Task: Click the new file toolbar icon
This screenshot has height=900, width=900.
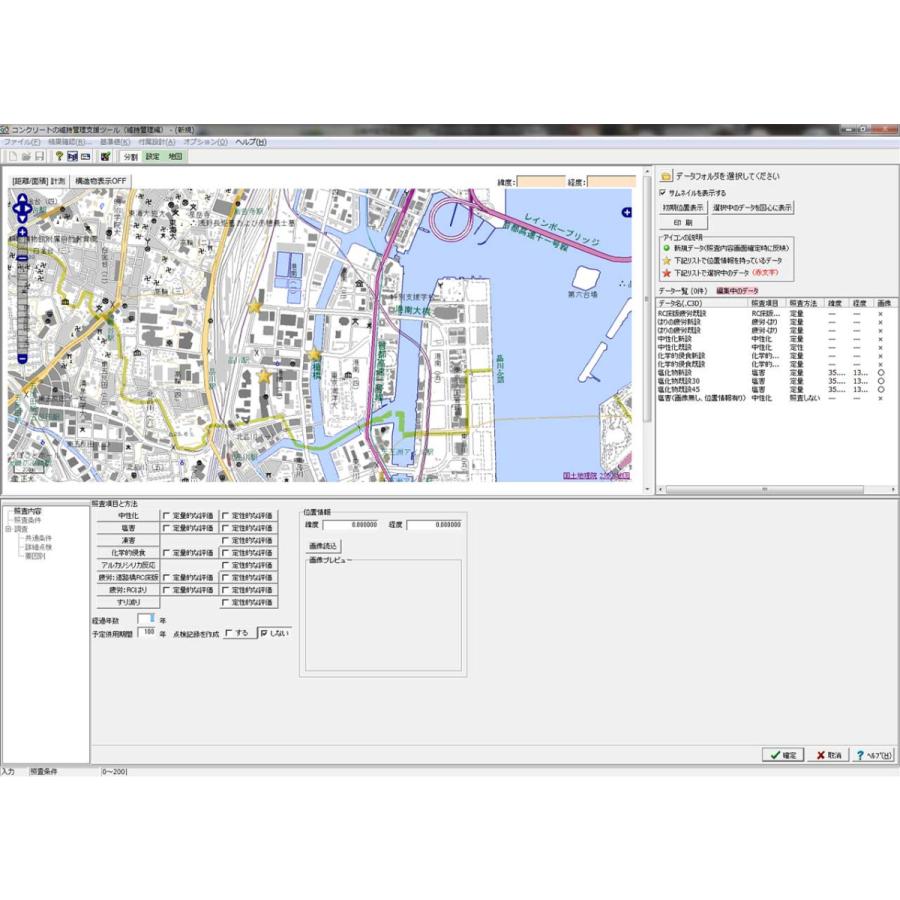Action: coord(13,156)
